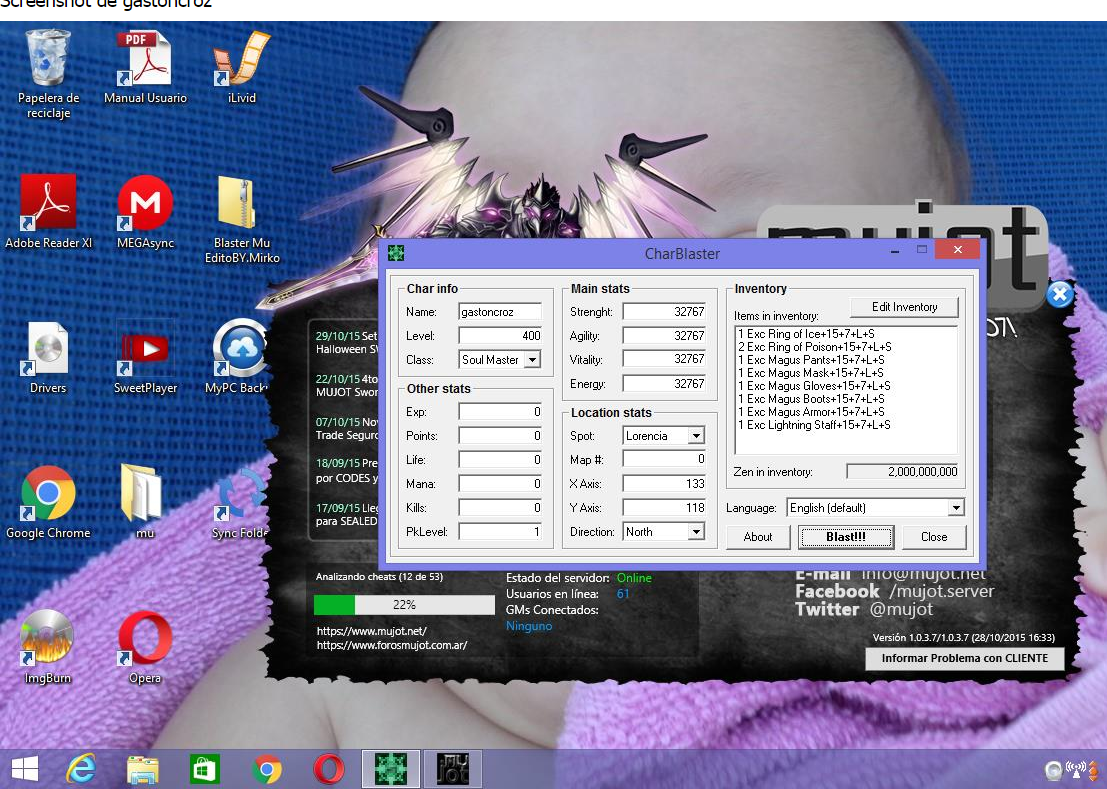1107x789 pixels.
Task: Open ImgBurn desktop icon
Action: click(x=48, y=638)
